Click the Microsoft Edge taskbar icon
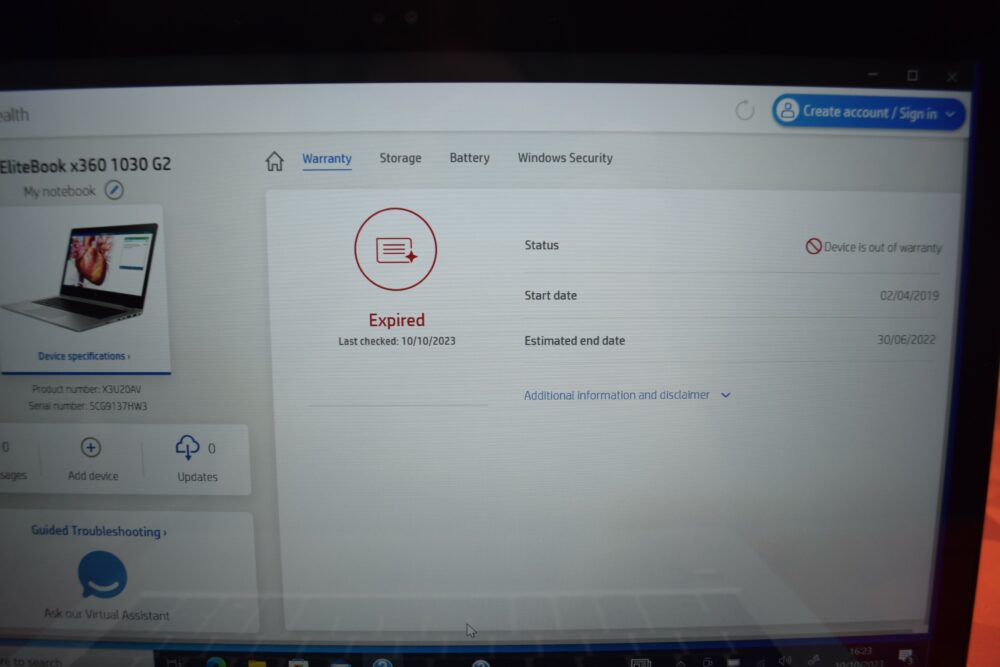 [216, 663]
